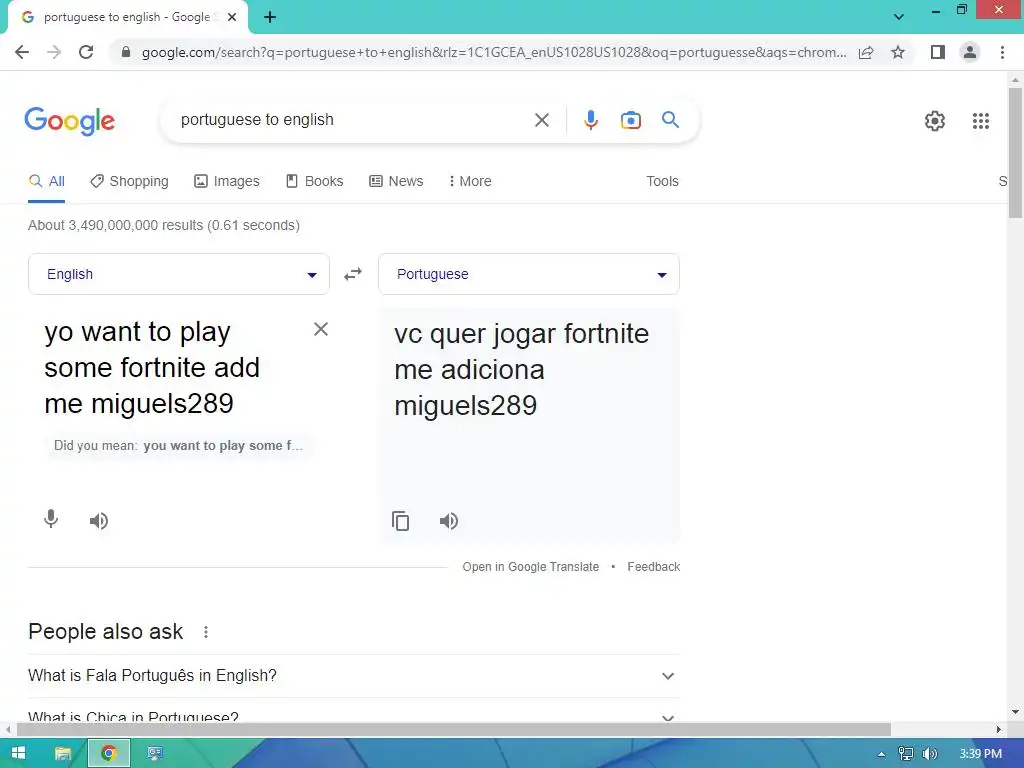1024x768 pixels.
Task: Open search Tools options
Action: (x=662, y=182)
